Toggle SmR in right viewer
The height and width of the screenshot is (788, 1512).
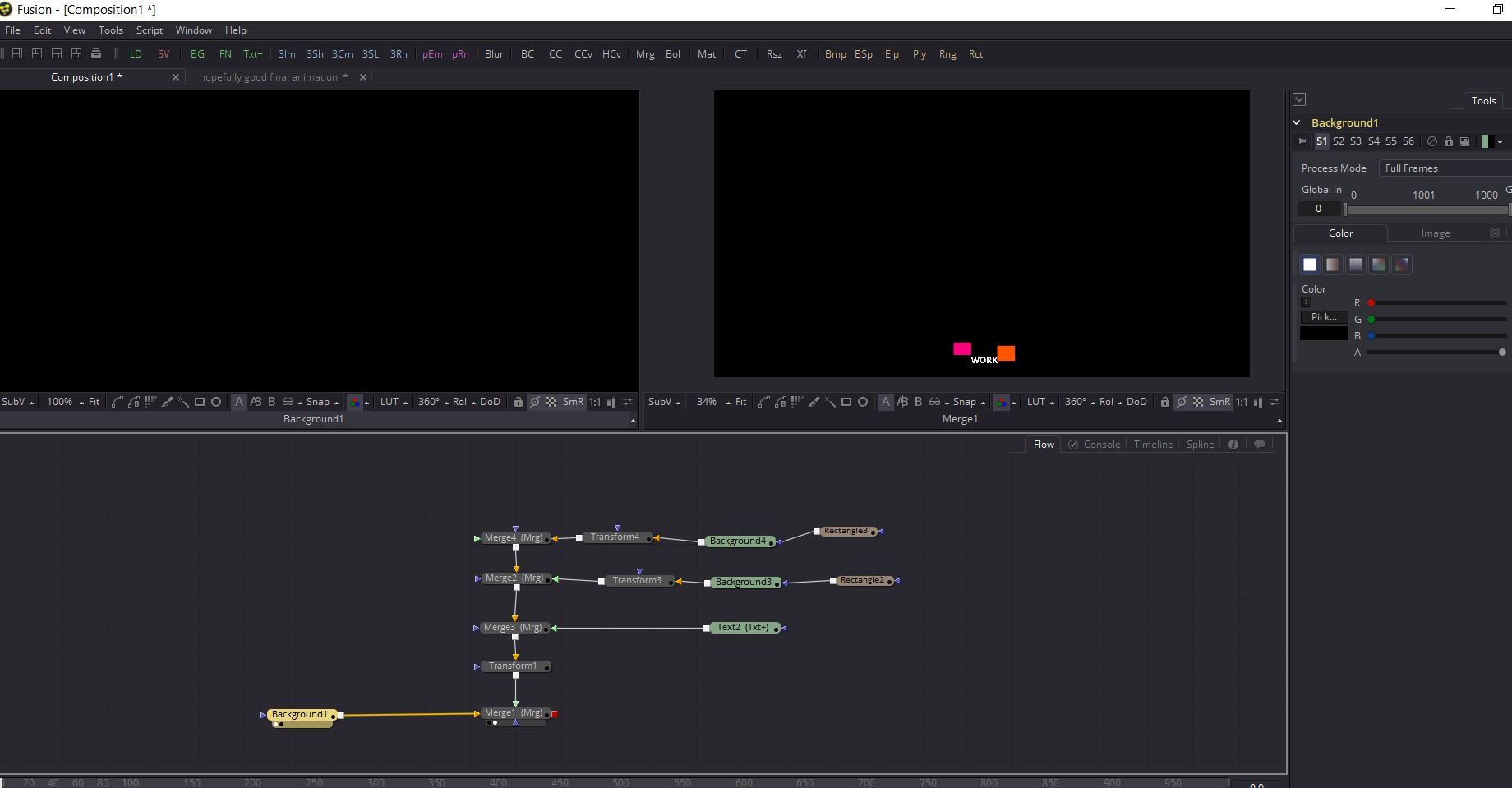[x=1219, y=402]
